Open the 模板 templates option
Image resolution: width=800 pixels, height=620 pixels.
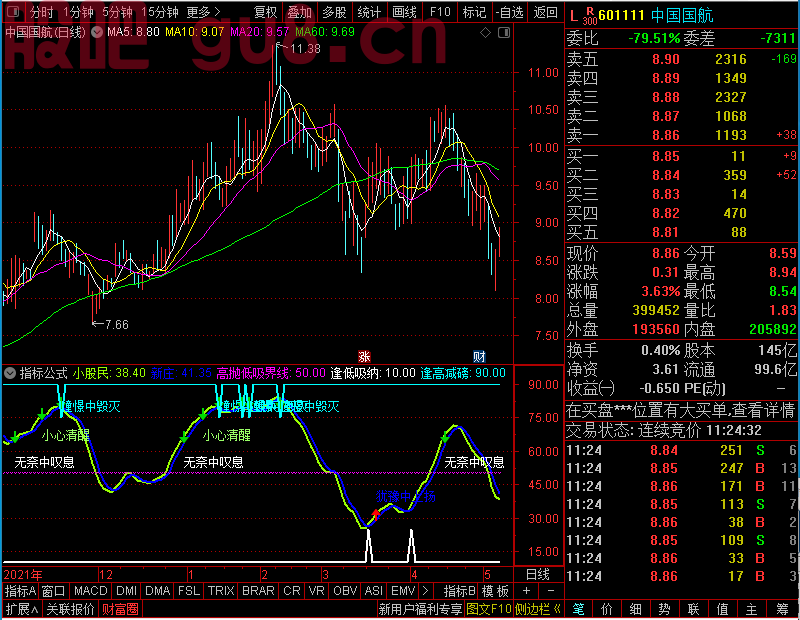(495, 591)
